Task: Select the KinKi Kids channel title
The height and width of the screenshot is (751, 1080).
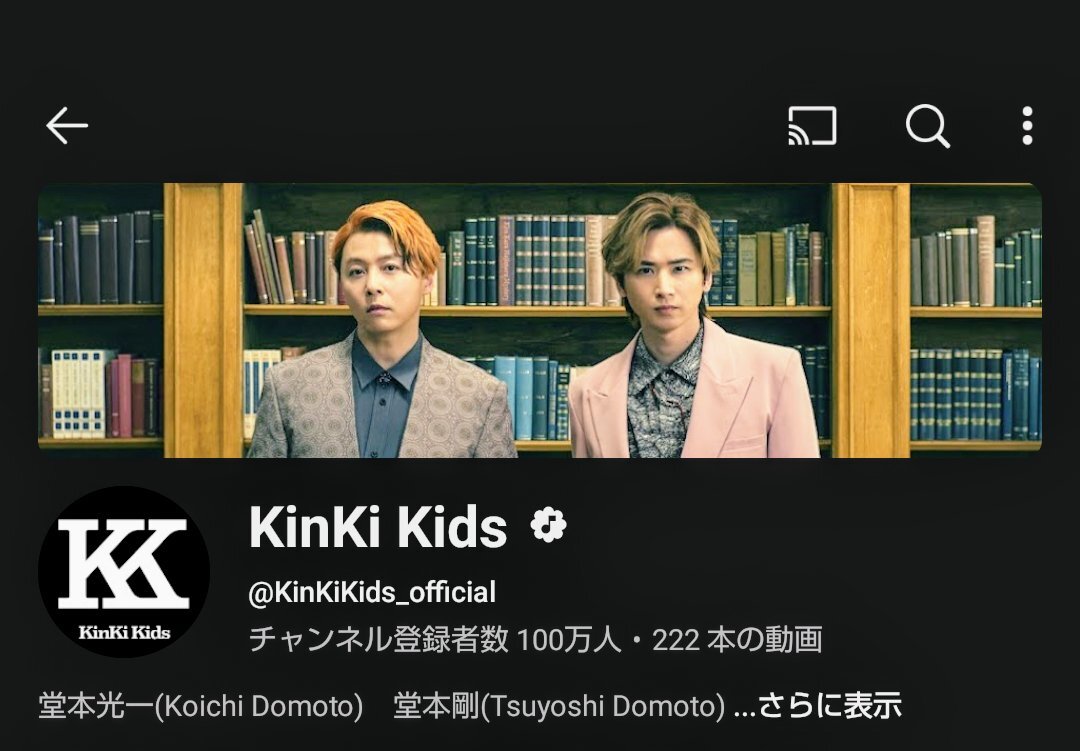Action: click(377, 526)
